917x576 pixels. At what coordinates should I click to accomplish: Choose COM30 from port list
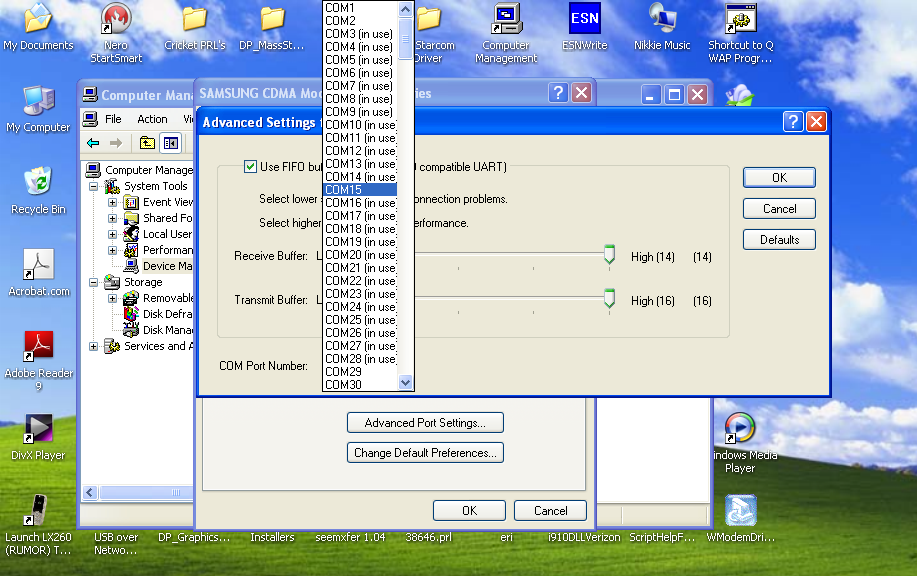(x=360, y=384)
